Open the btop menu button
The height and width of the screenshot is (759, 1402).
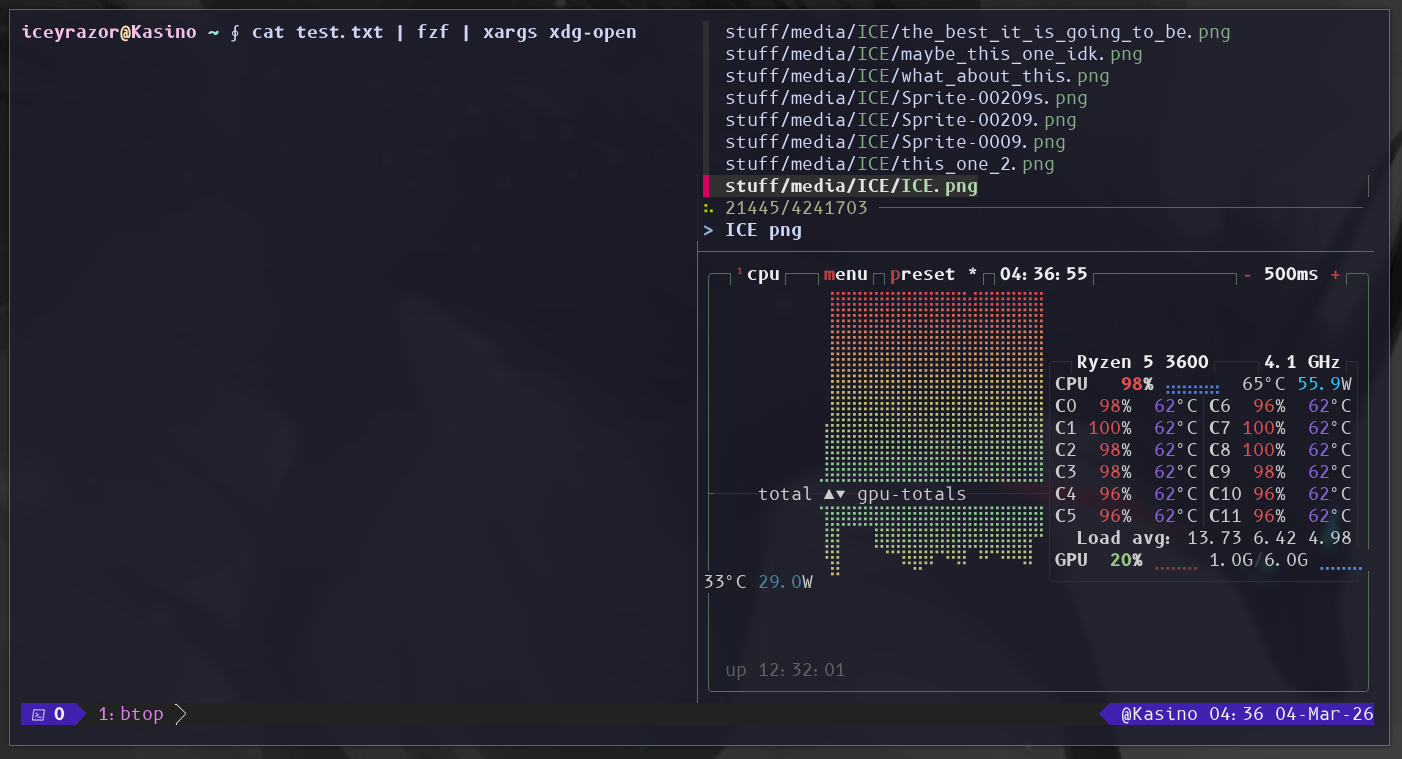846,274
